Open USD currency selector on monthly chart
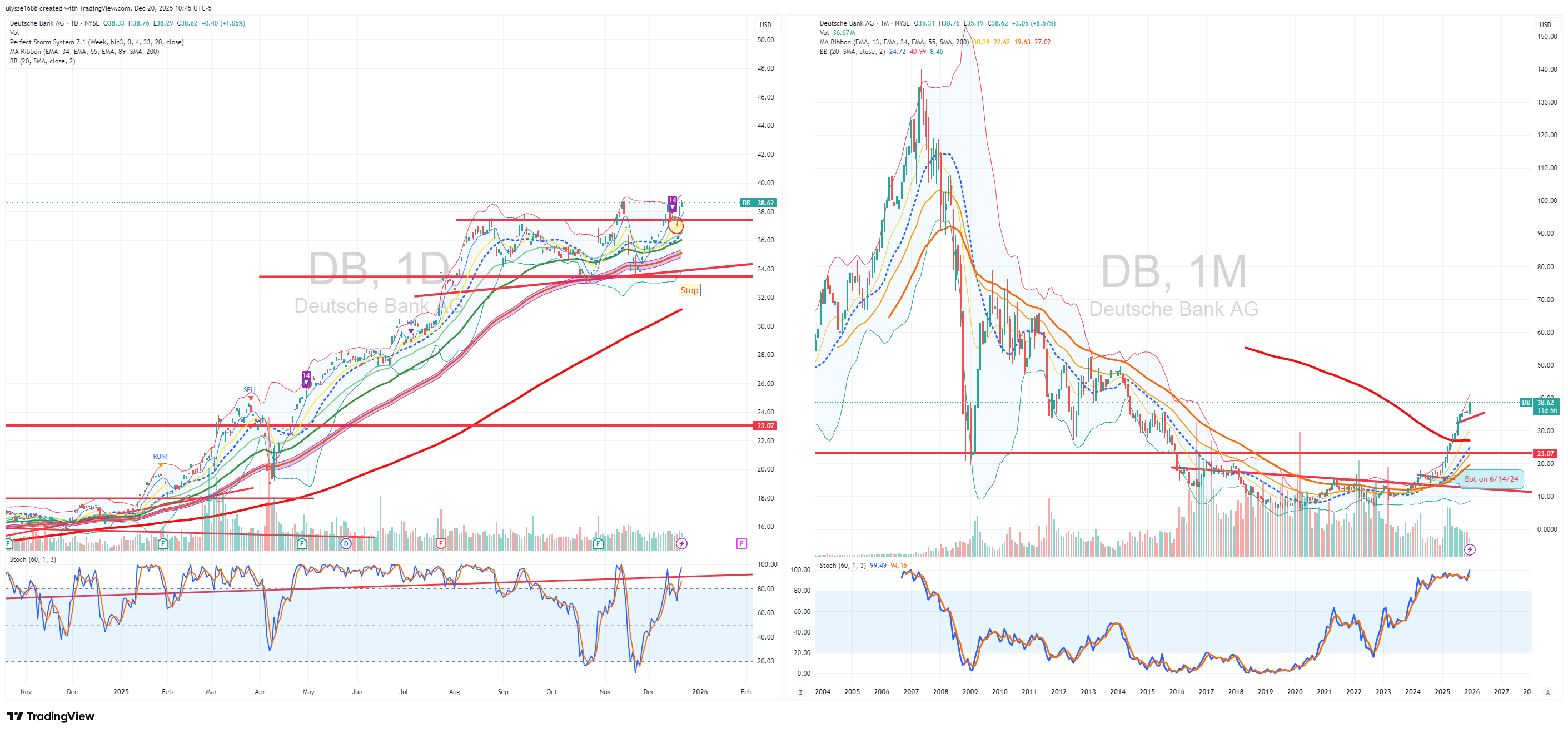This screenshot has height=733, width=1568. 1545,25
